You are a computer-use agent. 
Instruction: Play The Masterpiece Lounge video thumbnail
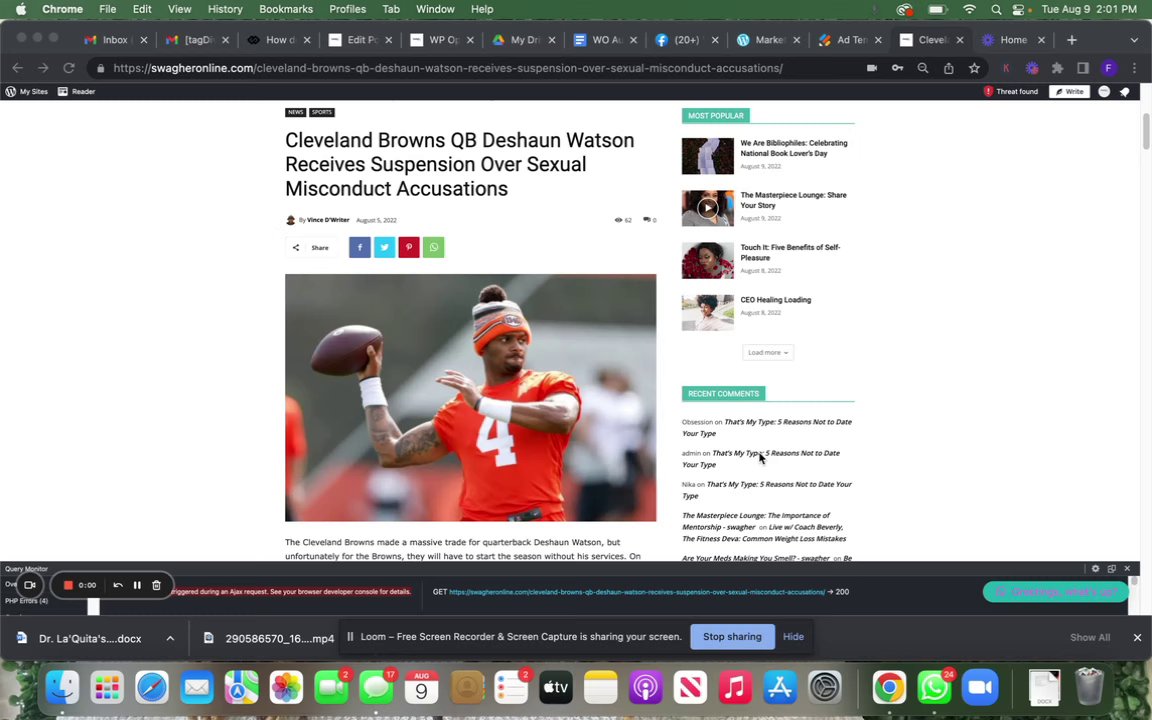[708, 208]
